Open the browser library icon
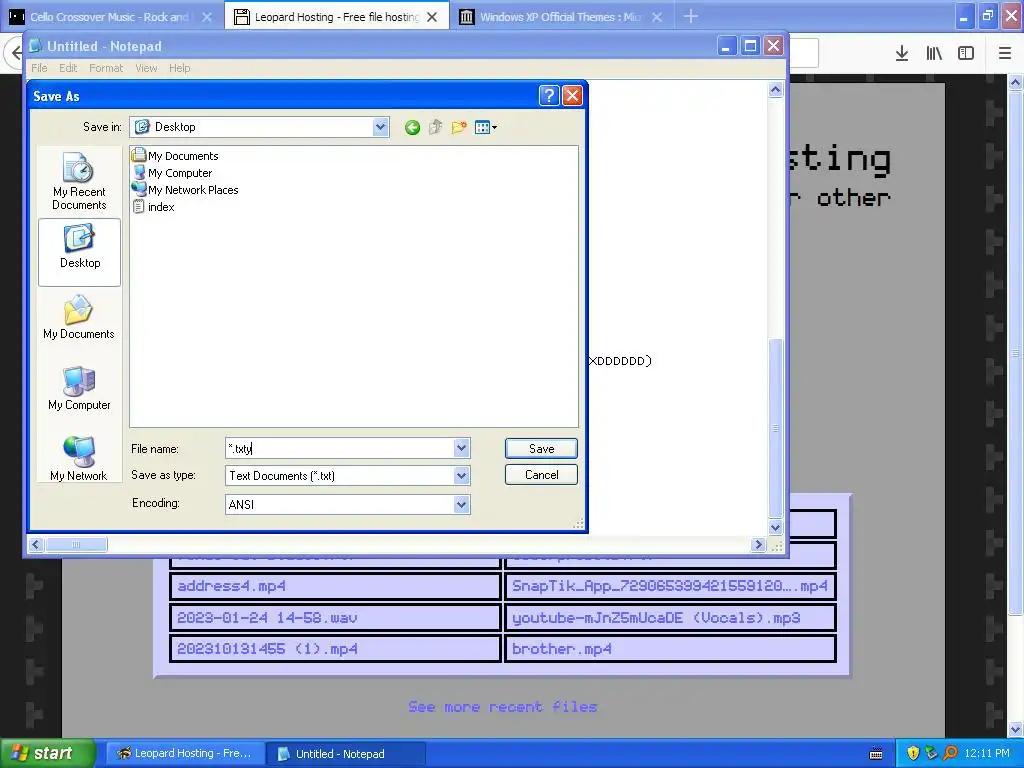The width and height of the screenshot is (1024, 768). point(934,54)
